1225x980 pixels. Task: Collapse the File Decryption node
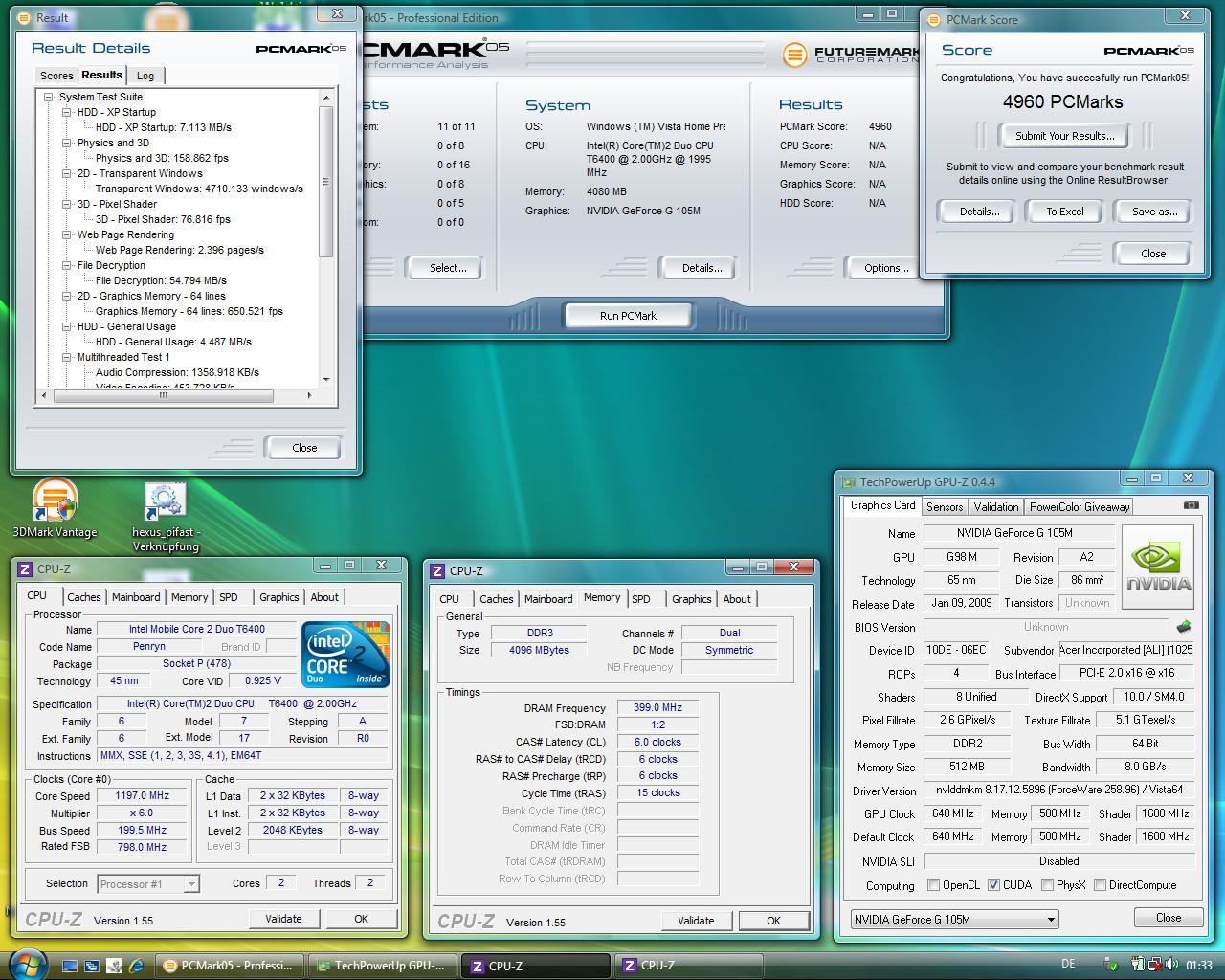click(x=67, y=265)
